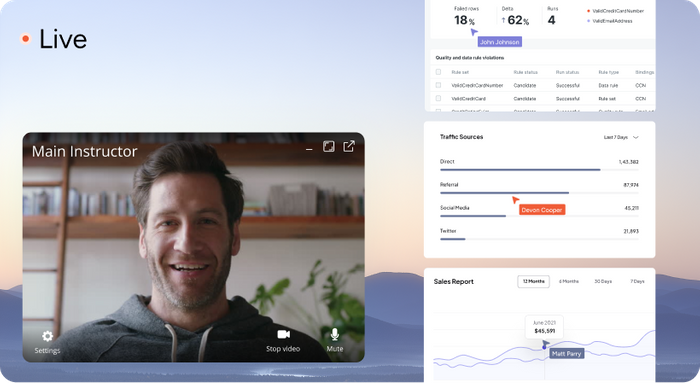
Task: Click the red ValidCreditCardNumber legend dot
Action: [588, 11]
